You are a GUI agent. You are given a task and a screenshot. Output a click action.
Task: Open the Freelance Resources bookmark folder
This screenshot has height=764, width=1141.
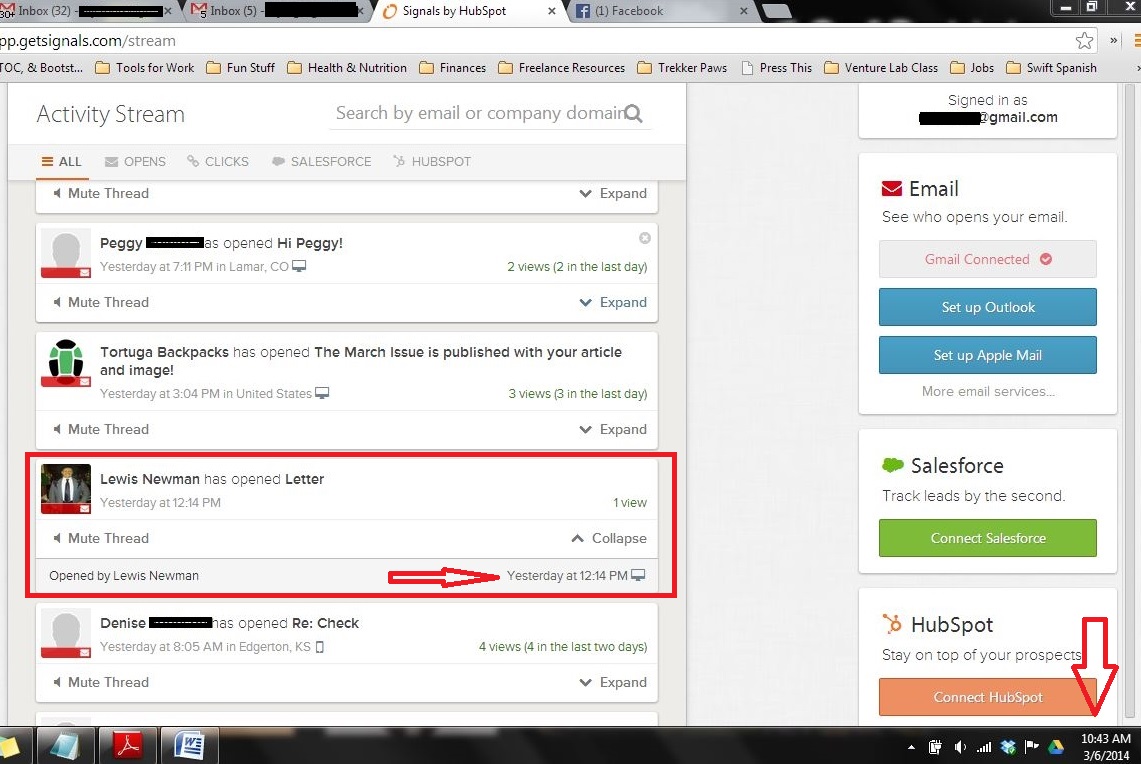pyautogui.click(x=562, y=68)
